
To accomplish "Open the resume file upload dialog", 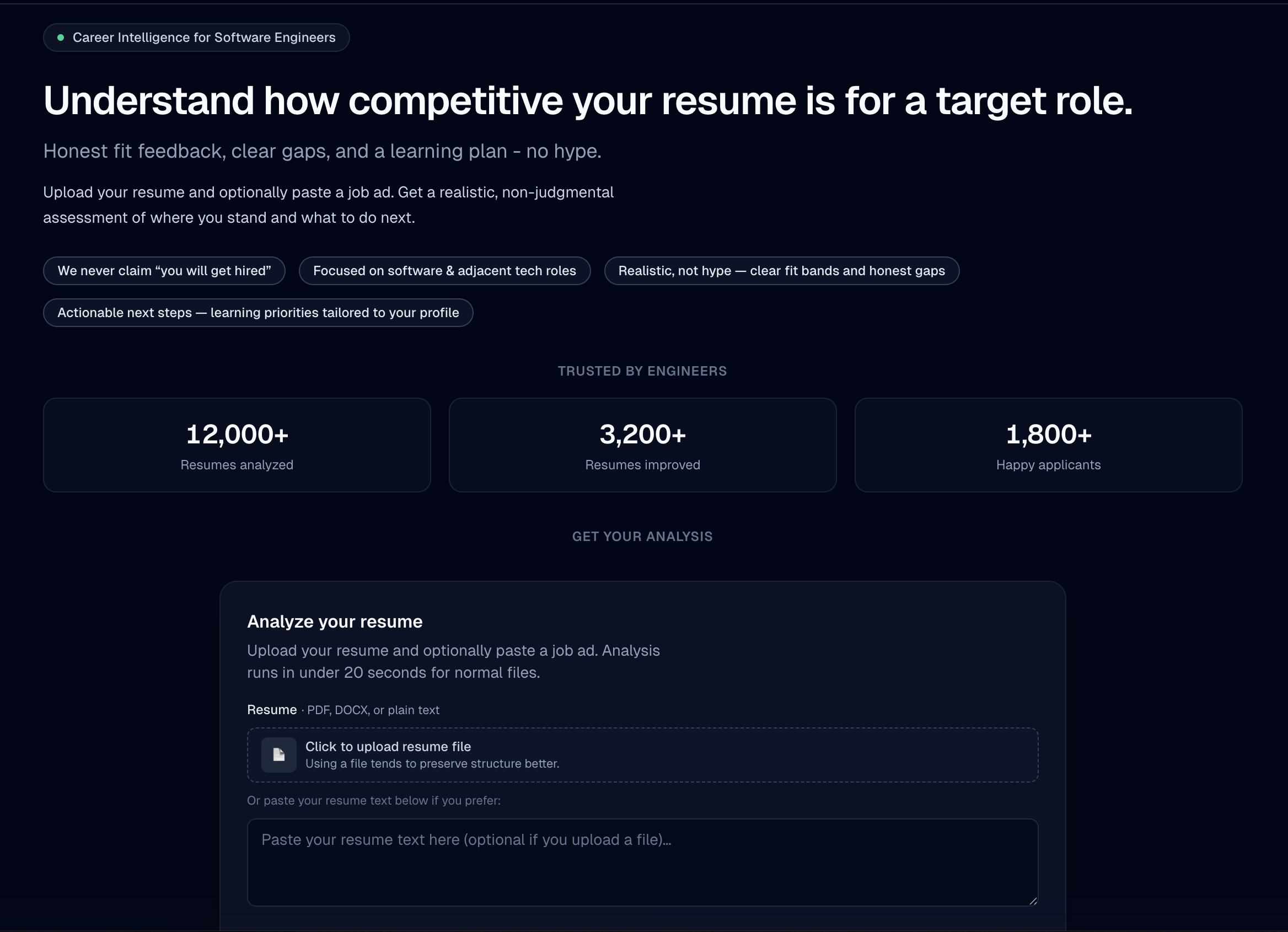I will coord(642,755).
